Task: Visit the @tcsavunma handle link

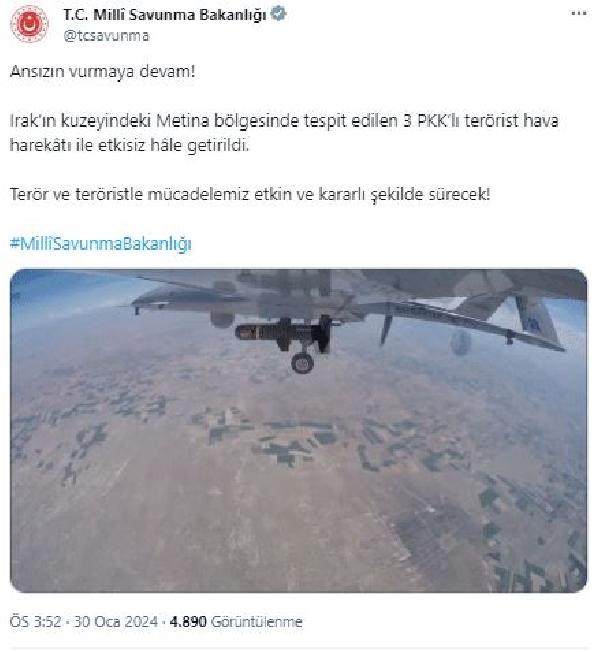Action: click(106, 36)
